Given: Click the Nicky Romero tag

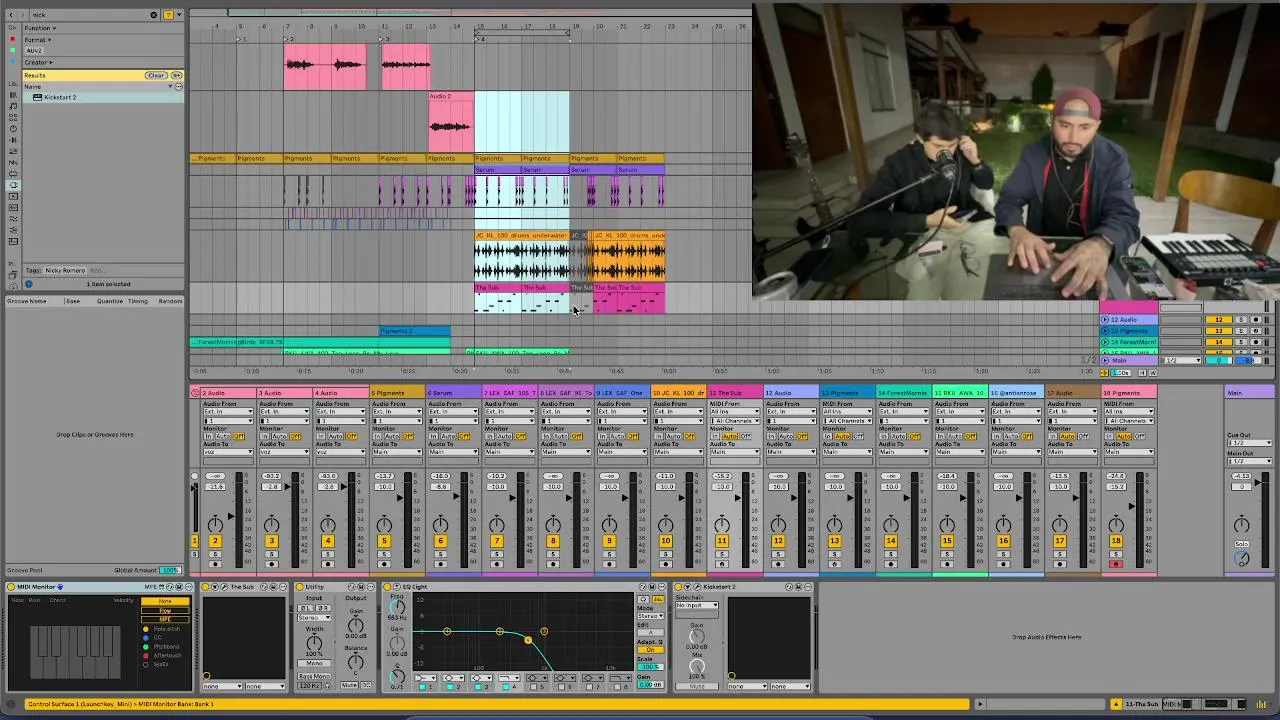Looking at the screenshot, I should click(x=65, y=270).
